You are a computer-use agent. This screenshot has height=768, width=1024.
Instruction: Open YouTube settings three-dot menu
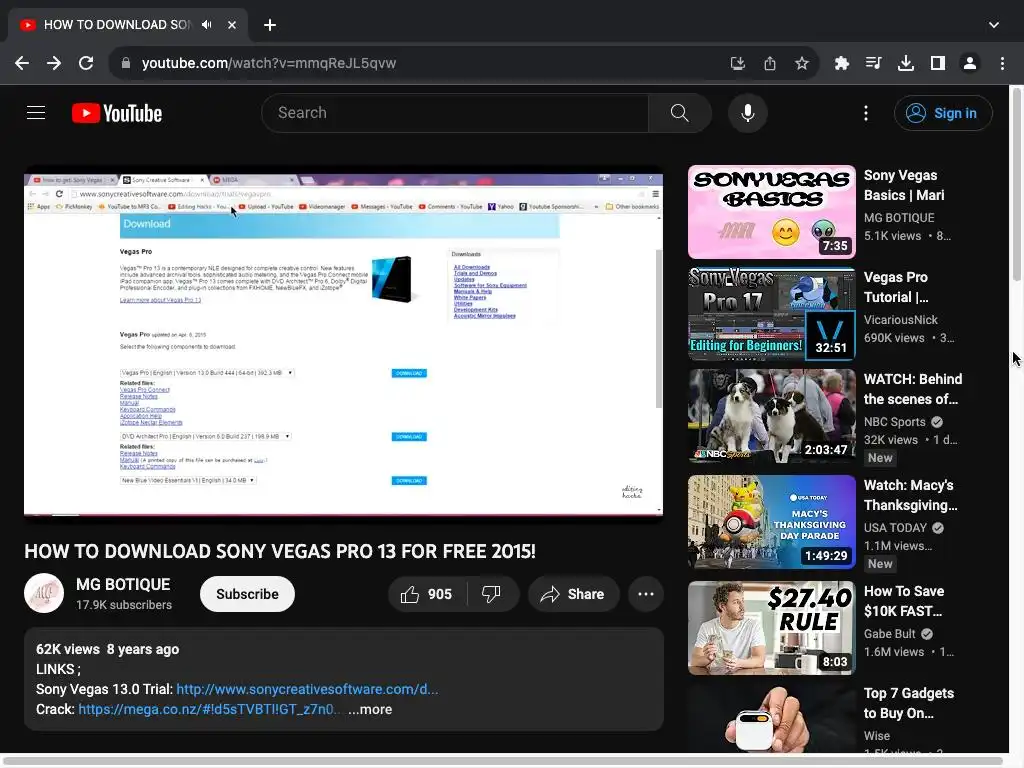[x=866, y=113]
